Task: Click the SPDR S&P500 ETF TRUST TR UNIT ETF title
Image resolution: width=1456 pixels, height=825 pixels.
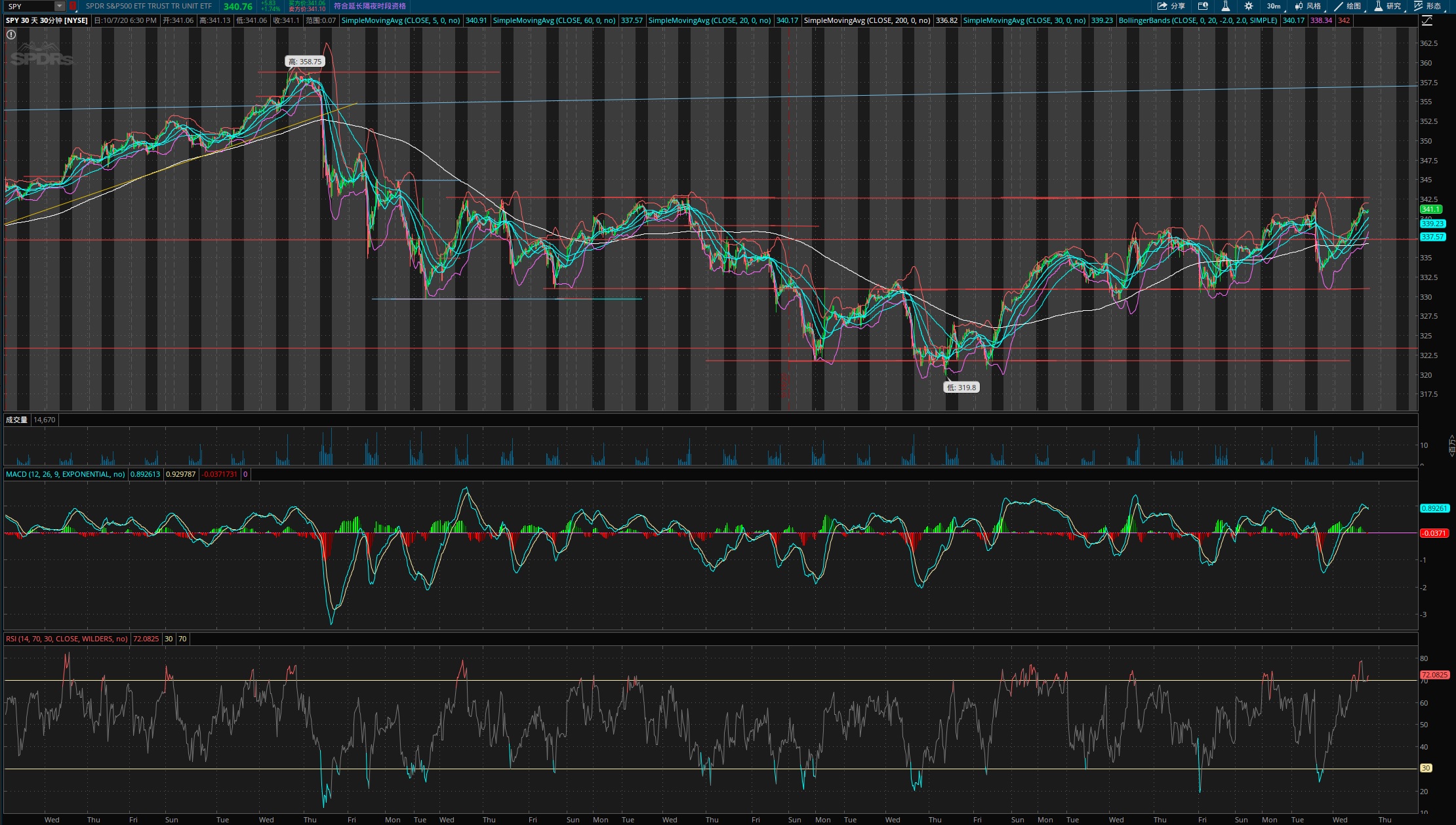Action: 149,6
